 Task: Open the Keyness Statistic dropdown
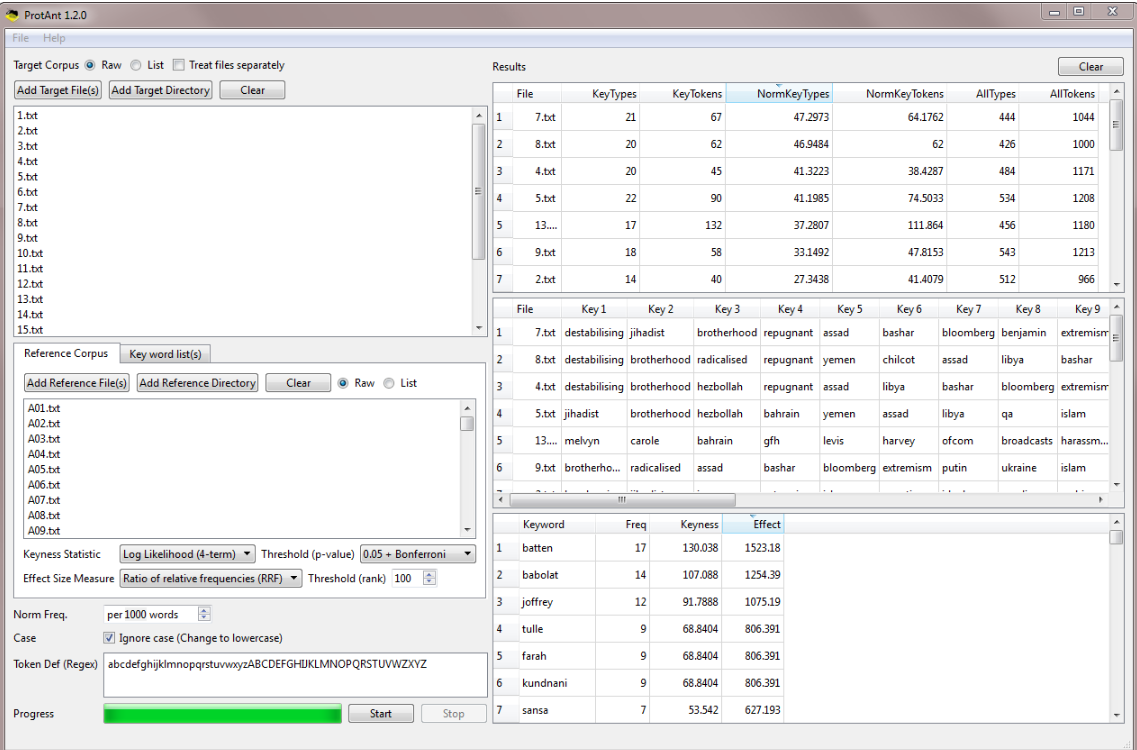pos(187,554)
